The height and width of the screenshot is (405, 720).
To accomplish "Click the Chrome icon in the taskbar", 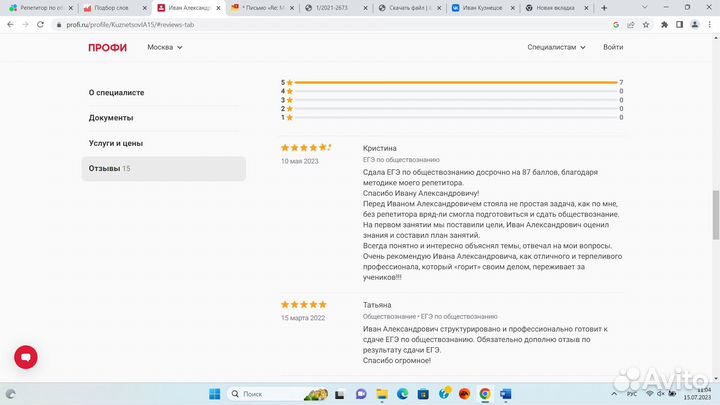I will tap(485, 394).
